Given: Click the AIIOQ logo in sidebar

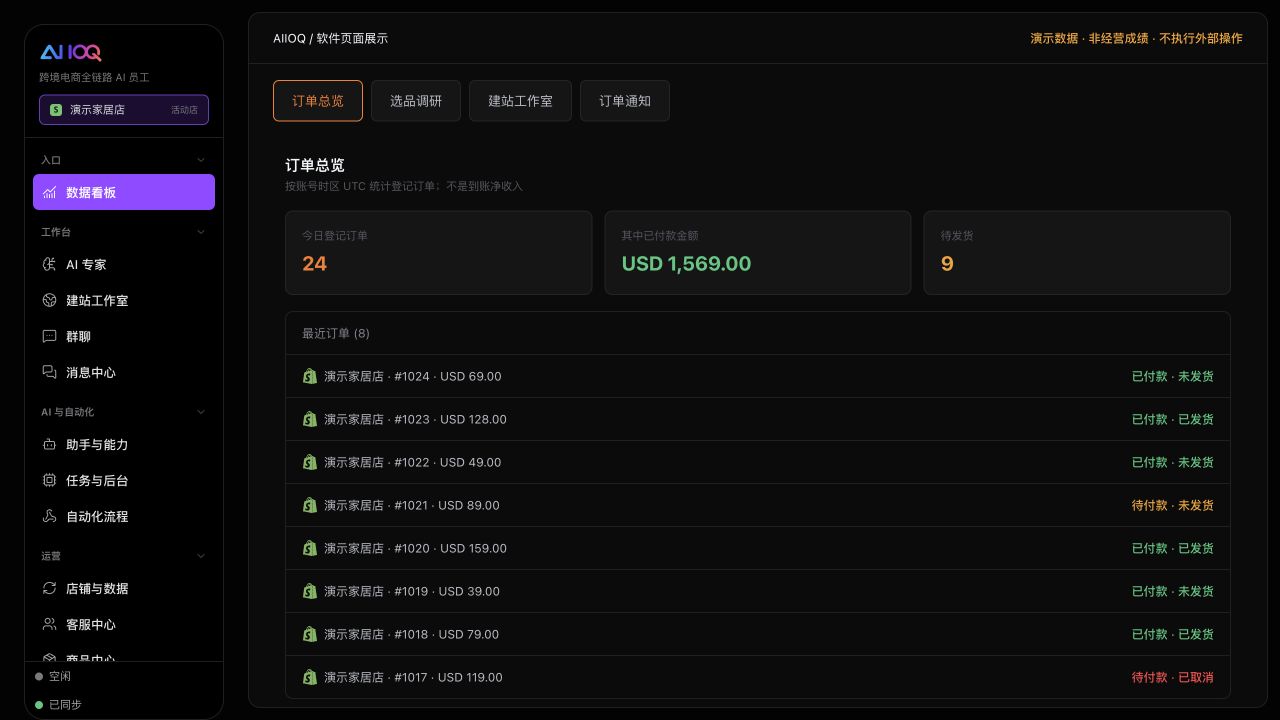Looking at the screenshot, I should [71, 52].
